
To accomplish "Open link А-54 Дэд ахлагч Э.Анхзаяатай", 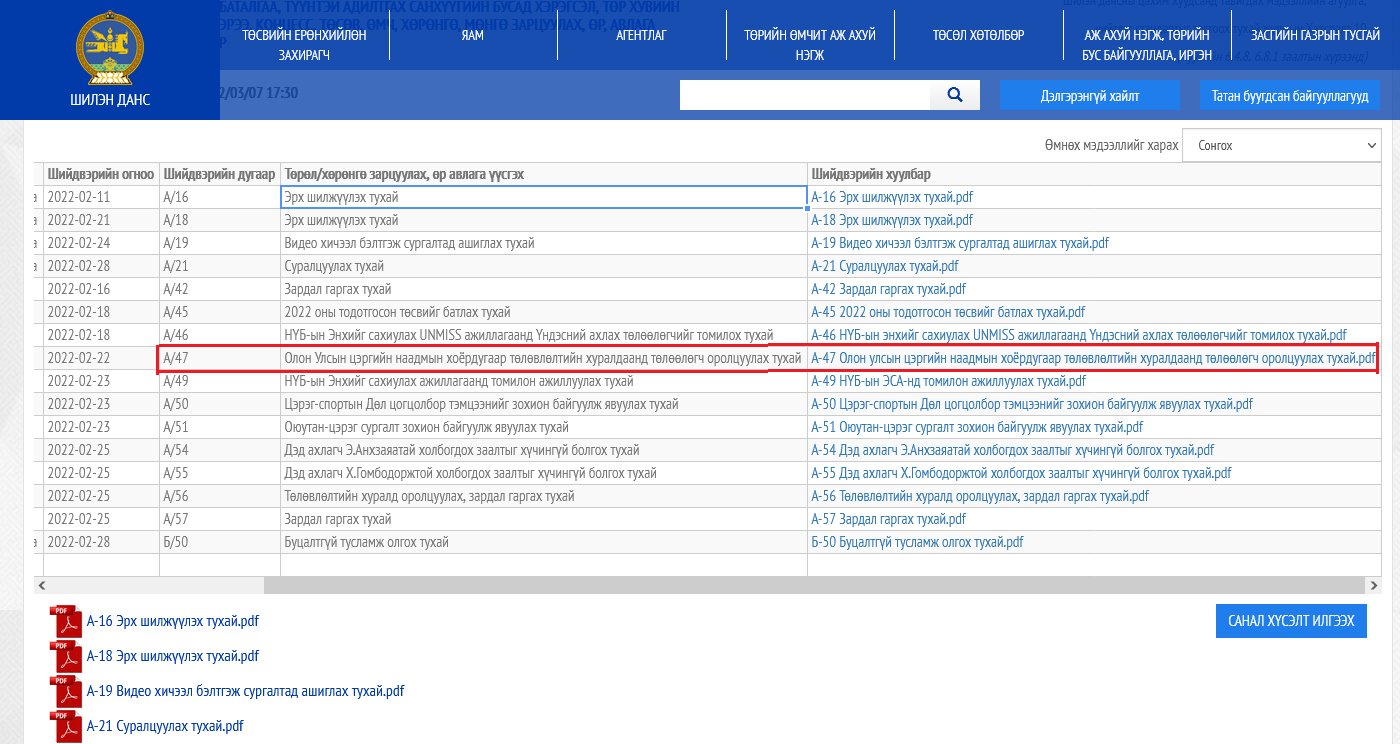I will (x=1012, y=450).
